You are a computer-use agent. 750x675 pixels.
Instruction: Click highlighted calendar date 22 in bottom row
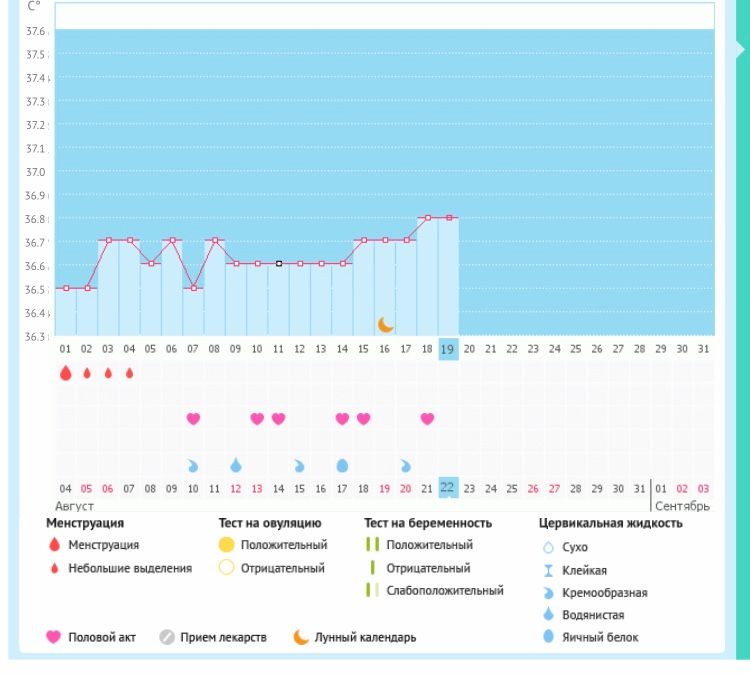(x=448, y=487)
